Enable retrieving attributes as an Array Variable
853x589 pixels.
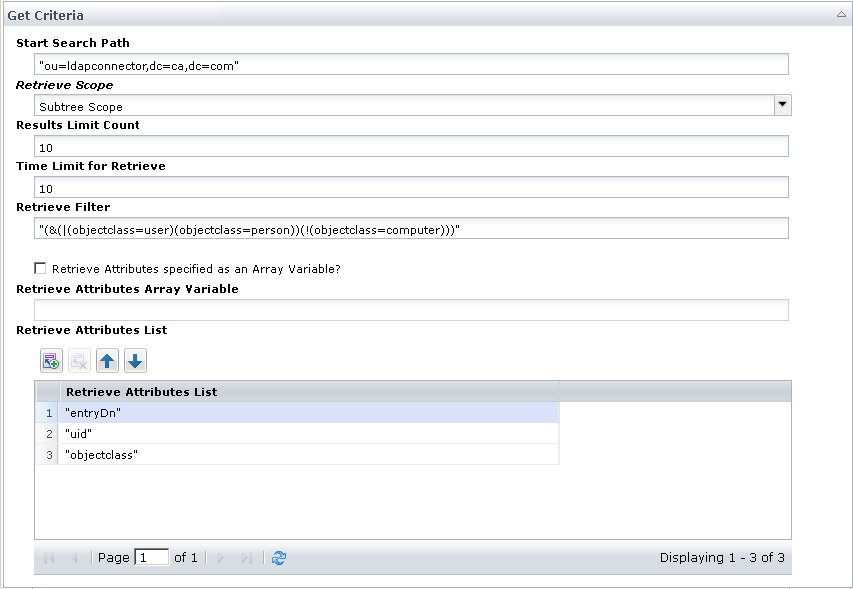(x=40, y=268)
